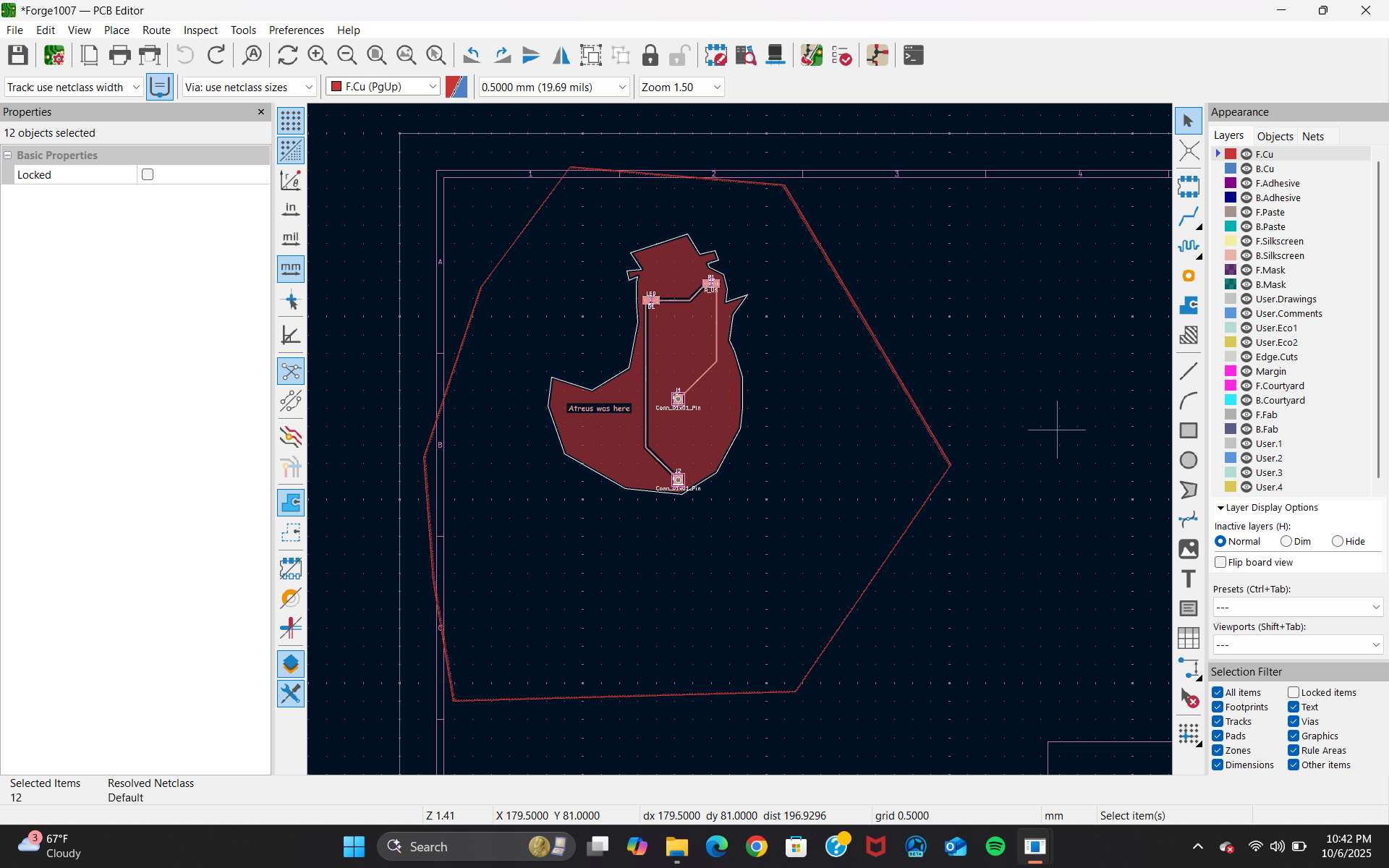The height and width of the screenshot is (868, 1389).
Task: Activate the add filled zone tool
Action: click(1189, 306)
